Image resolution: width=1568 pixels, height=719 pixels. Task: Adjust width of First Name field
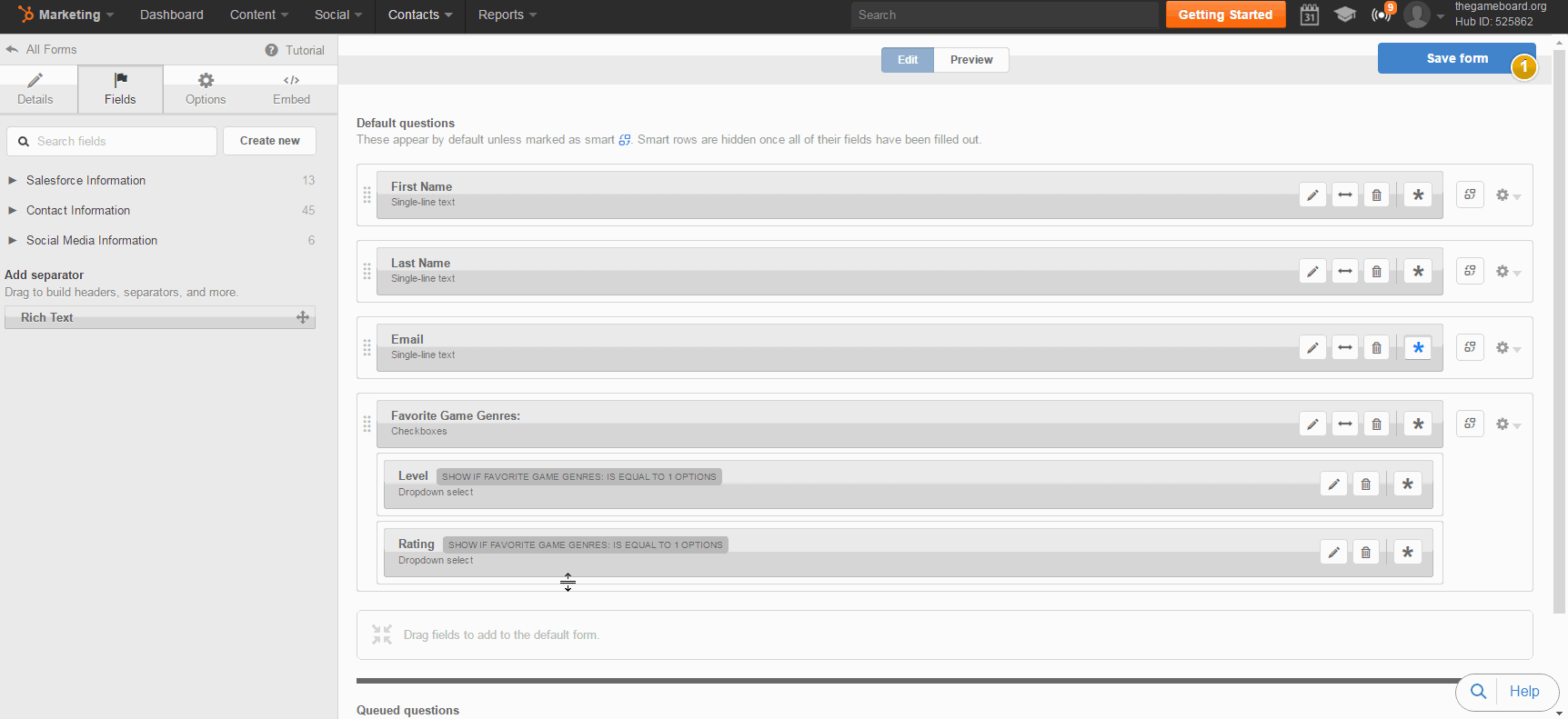pyautogui.click(x=1345, y=195)
